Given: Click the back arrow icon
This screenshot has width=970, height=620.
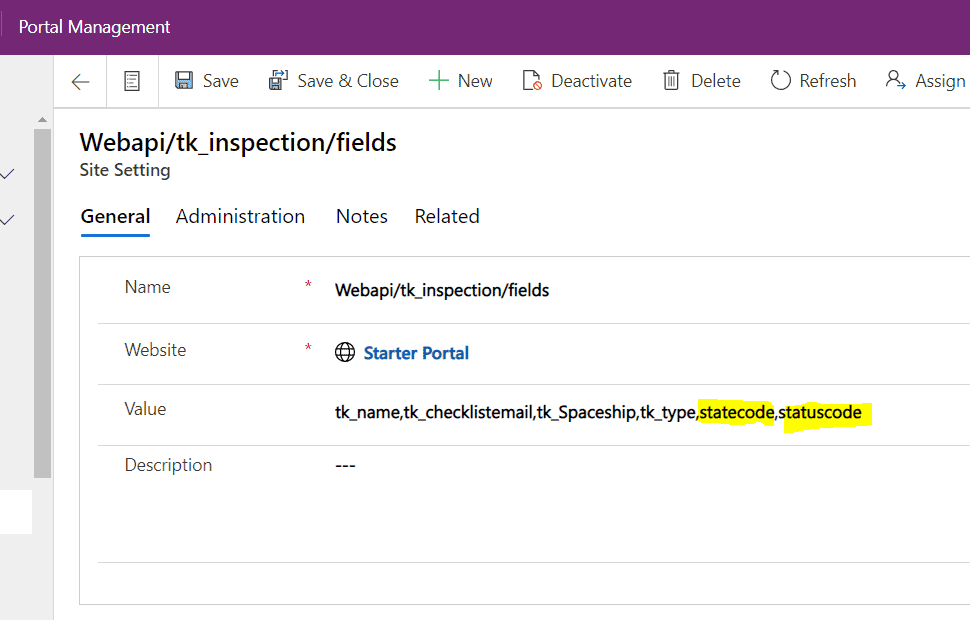Looking at the screenshot, I should (81, 82).
